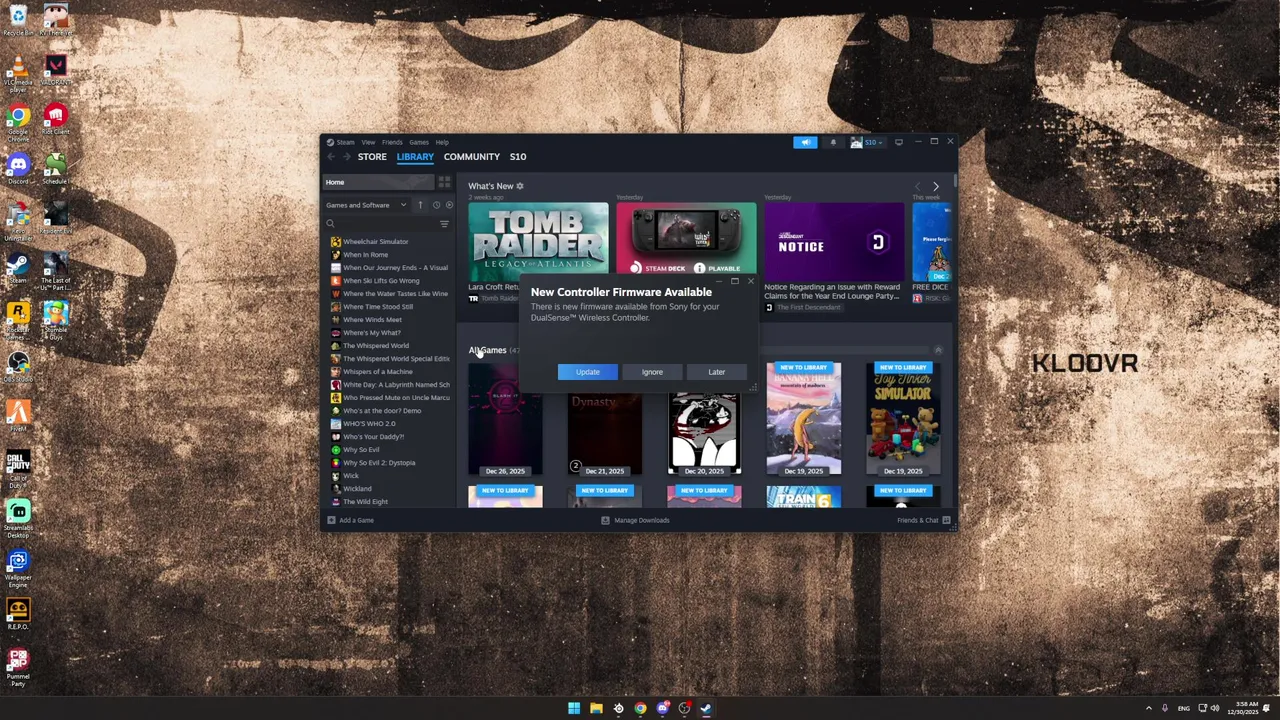Open the notifications bell icon
This screenshot has width=1280, height=720.
click(832, 142)
